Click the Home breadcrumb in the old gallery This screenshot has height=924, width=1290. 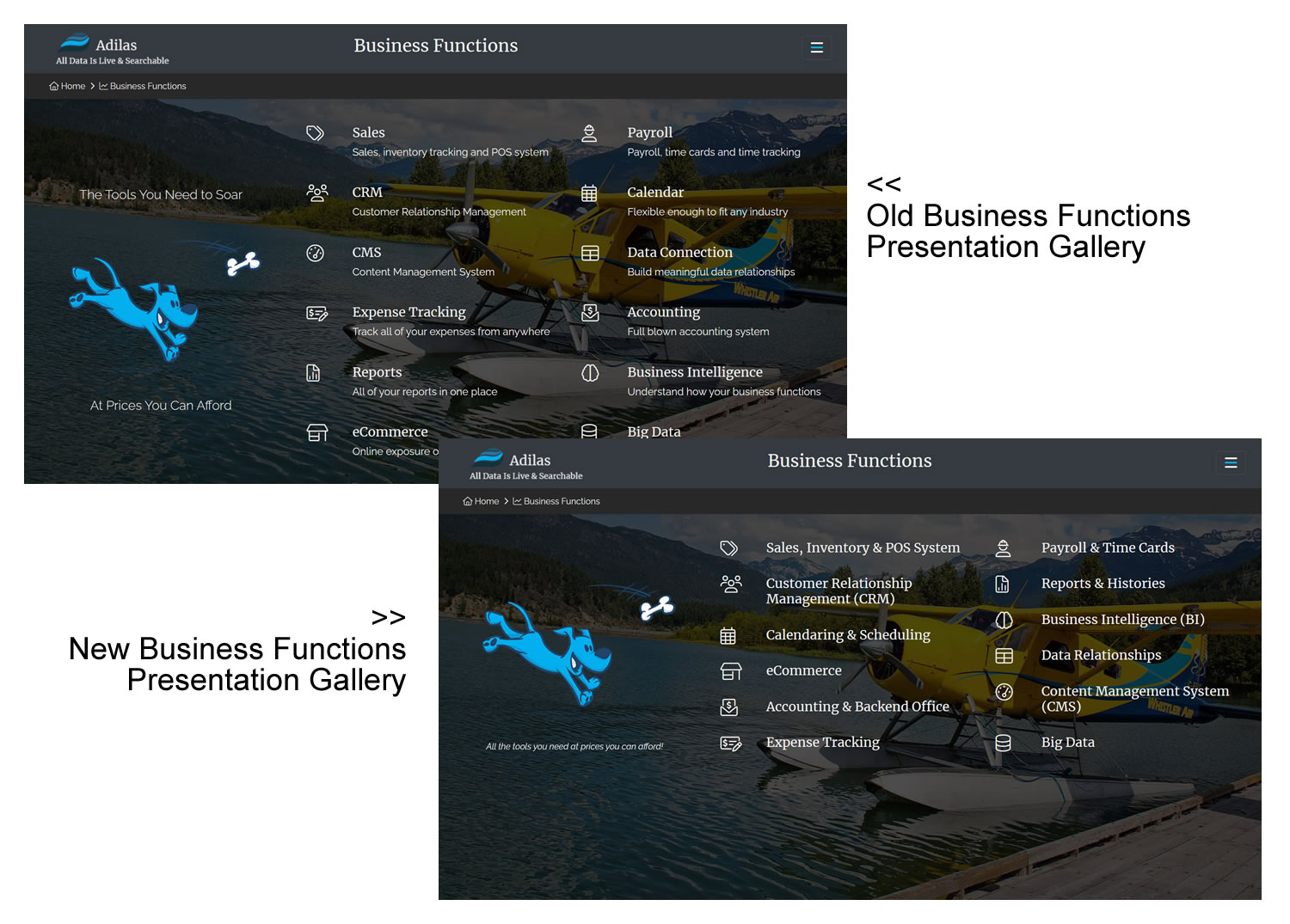(68, 86)
